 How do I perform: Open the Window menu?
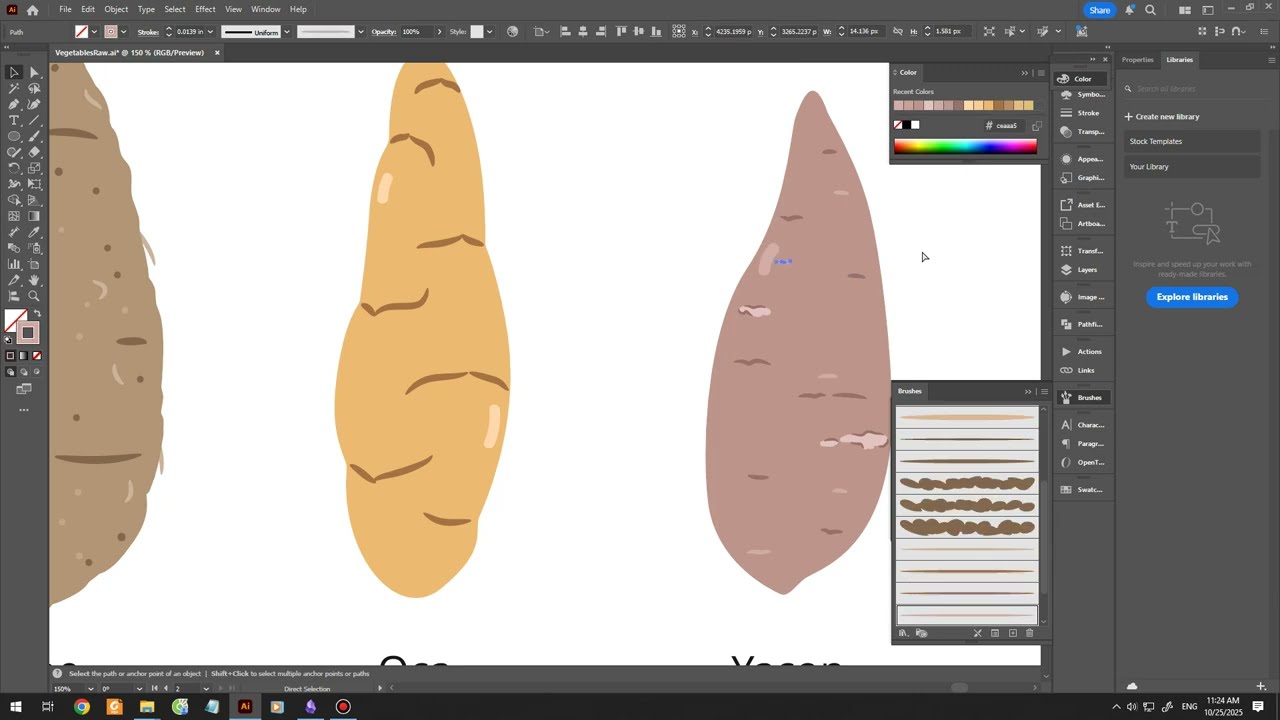[x=266, y=9]
